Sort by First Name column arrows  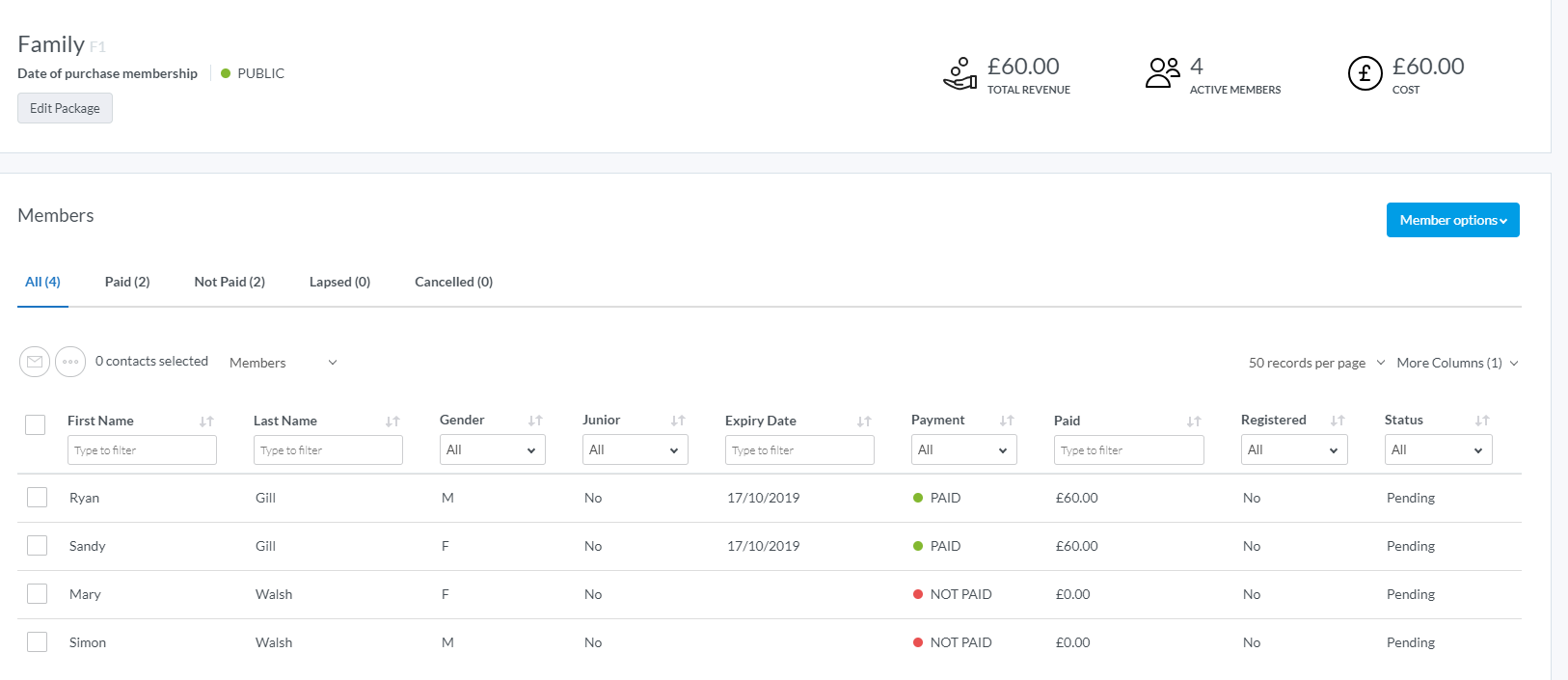click(x=206, y=422)
